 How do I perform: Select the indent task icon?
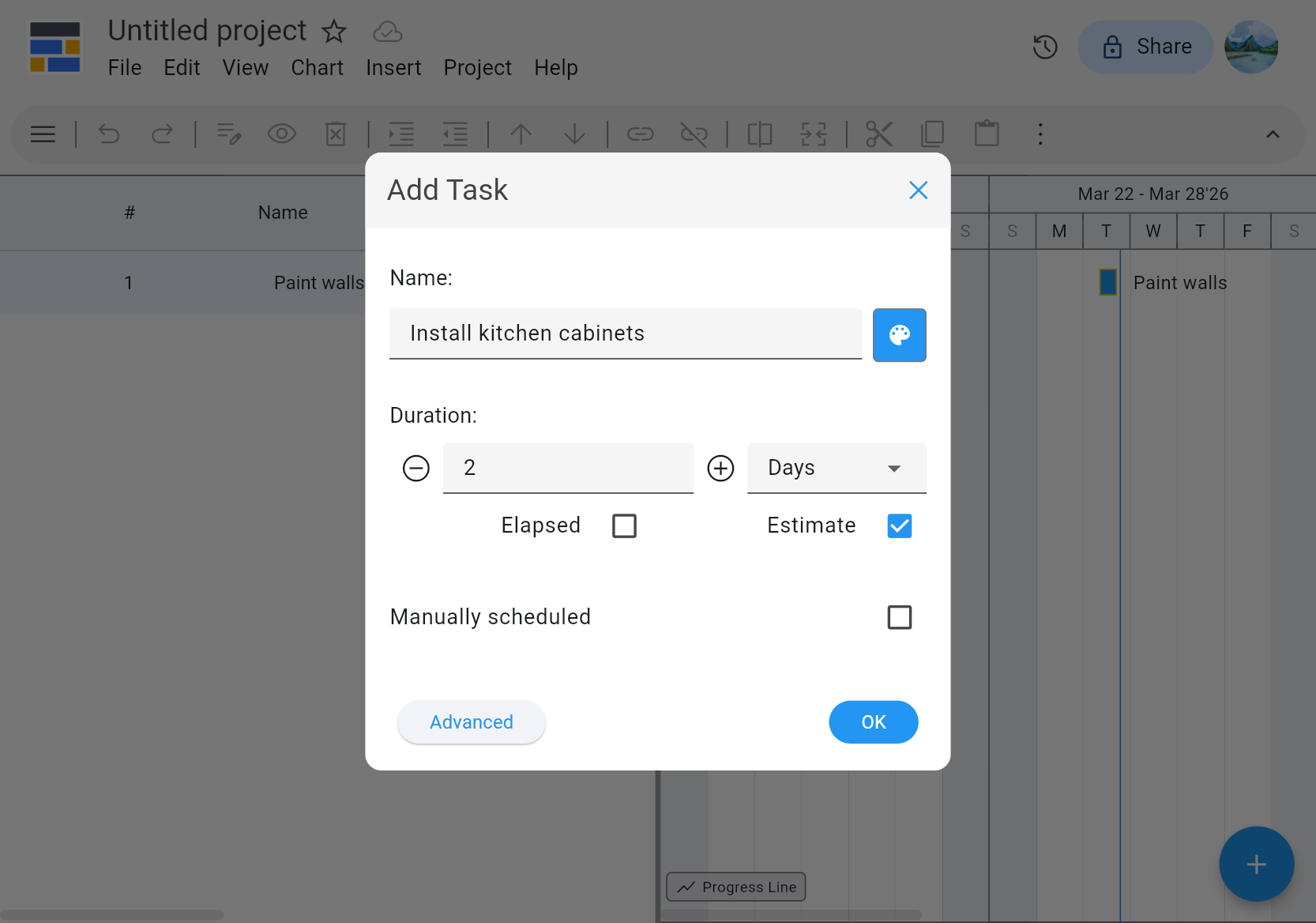point(401,134)
